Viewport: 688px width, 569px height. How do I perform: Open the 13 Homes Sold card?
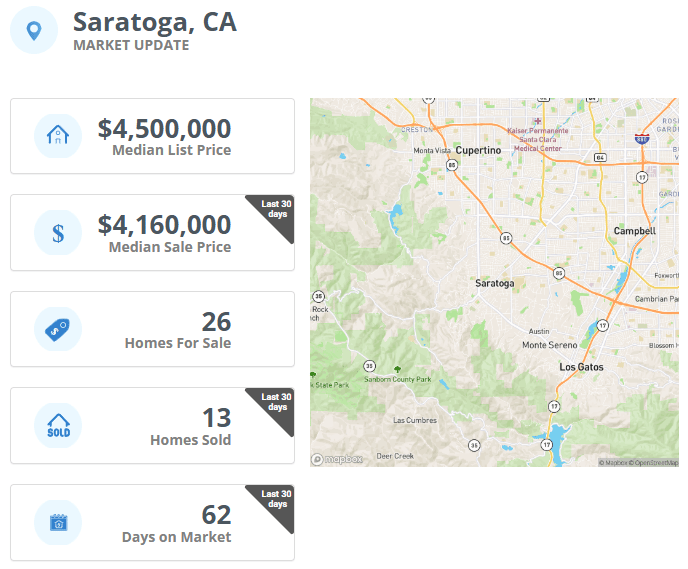[x=152, y=426]
